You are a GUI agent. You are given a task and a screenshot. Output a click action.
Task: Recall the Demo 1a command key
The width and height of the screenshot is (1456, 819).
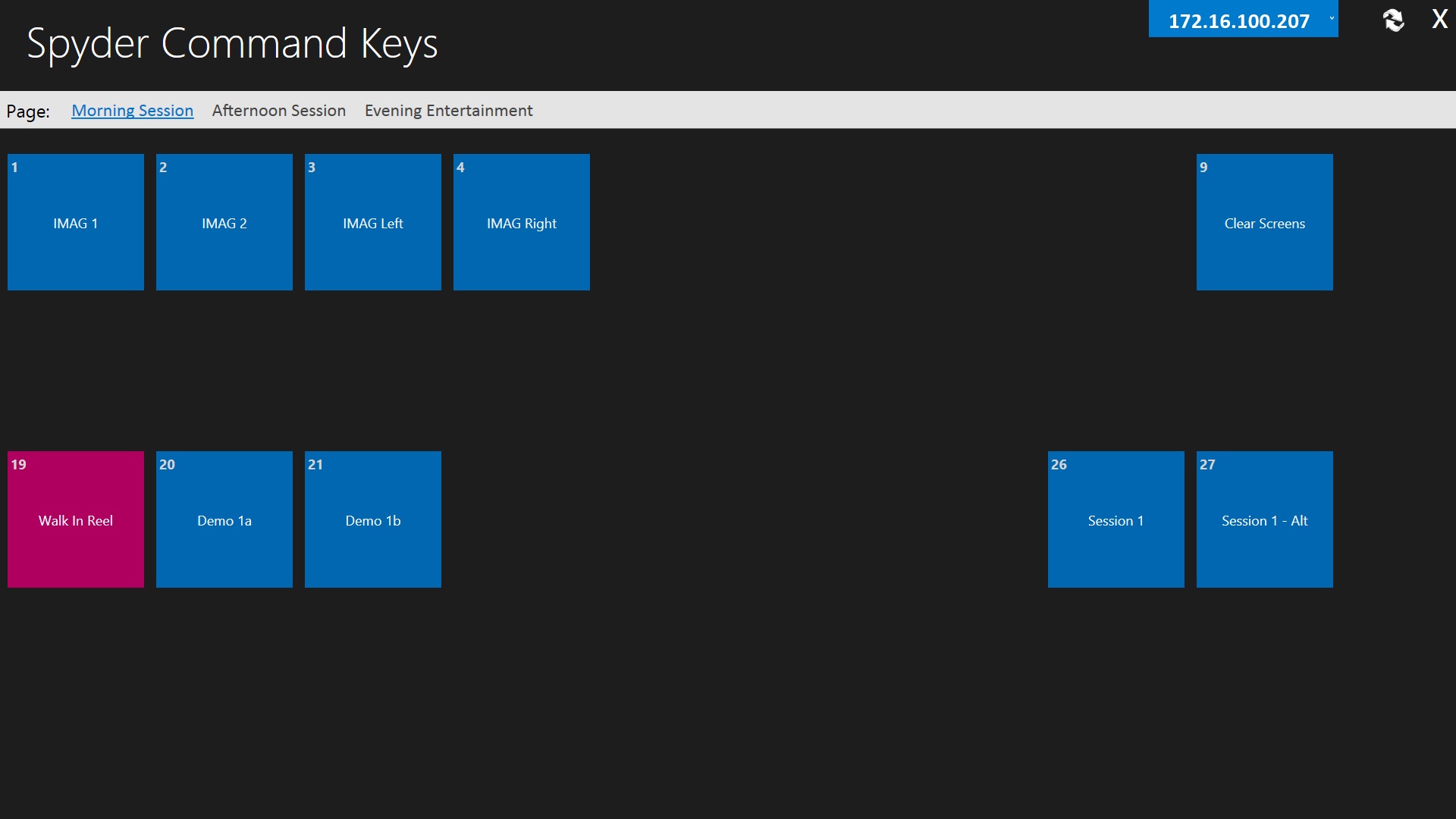pos(224,519)
